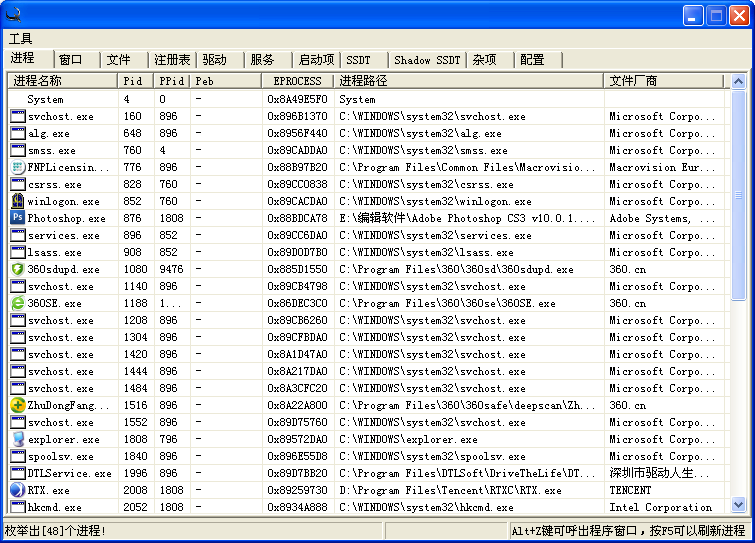755x543 pixels.
Task: Click the winlogon.exe process icon
Action: (18, 201)
